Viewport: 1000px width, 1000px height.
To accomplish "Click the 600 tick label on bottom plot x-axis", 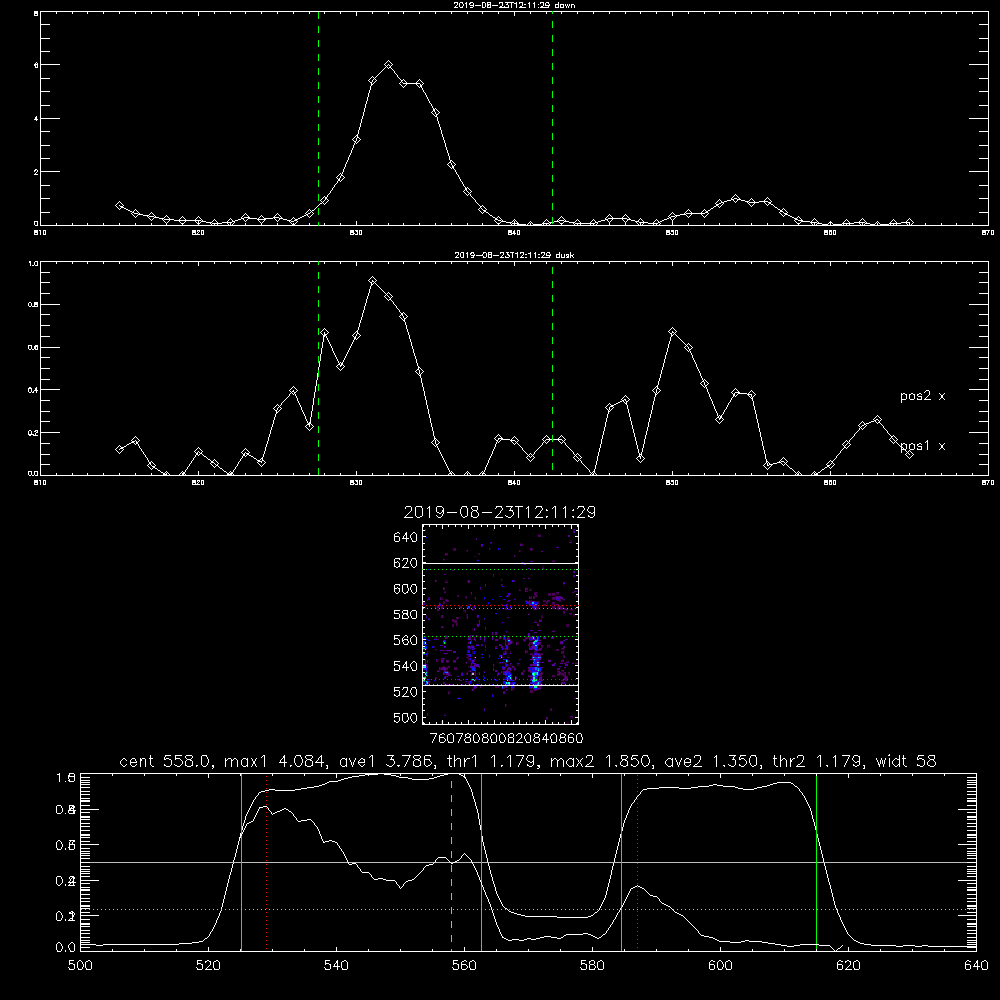I will coord(721,966).
